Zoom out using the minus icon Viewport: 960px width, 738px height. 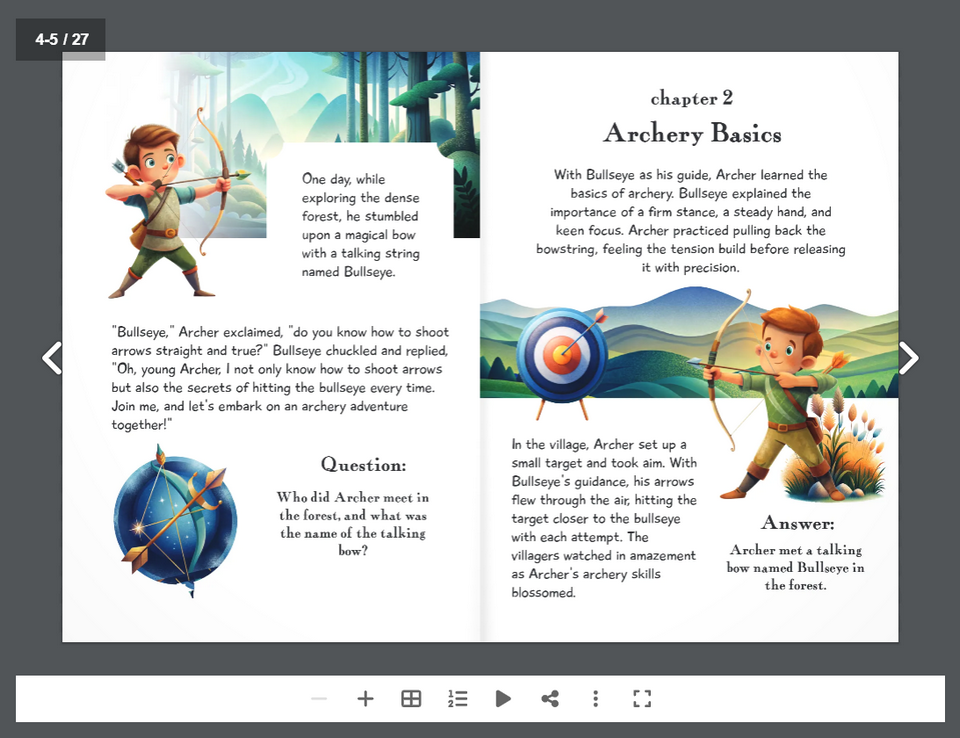click(319, 698)
